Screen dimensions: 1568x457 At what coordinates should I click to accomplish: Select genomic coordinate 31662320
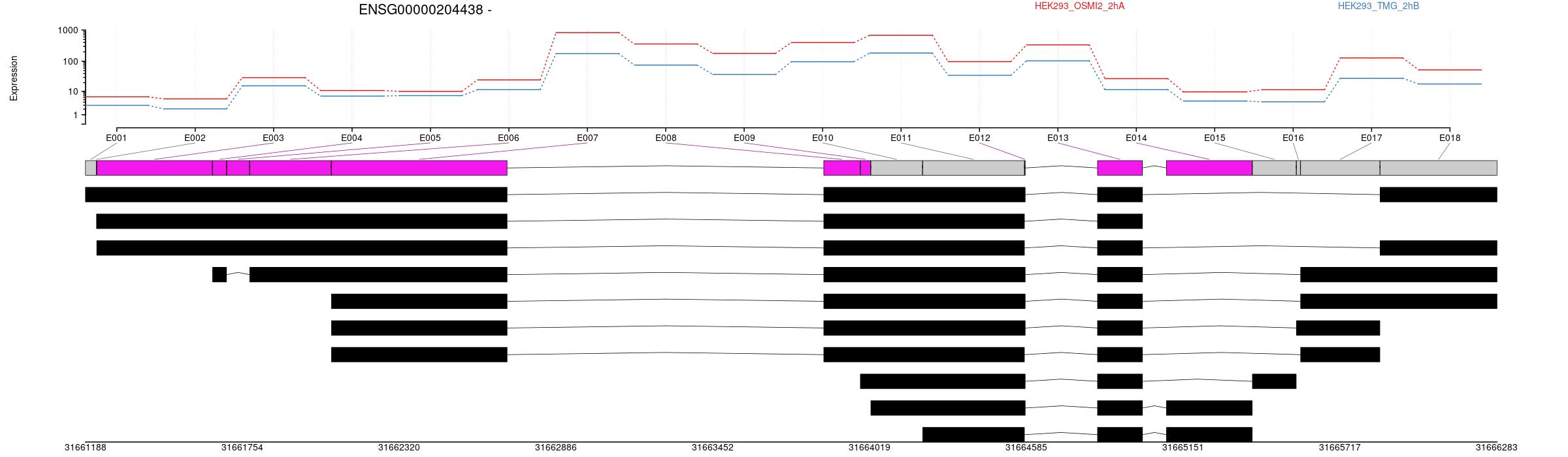[x=399, y=448]
